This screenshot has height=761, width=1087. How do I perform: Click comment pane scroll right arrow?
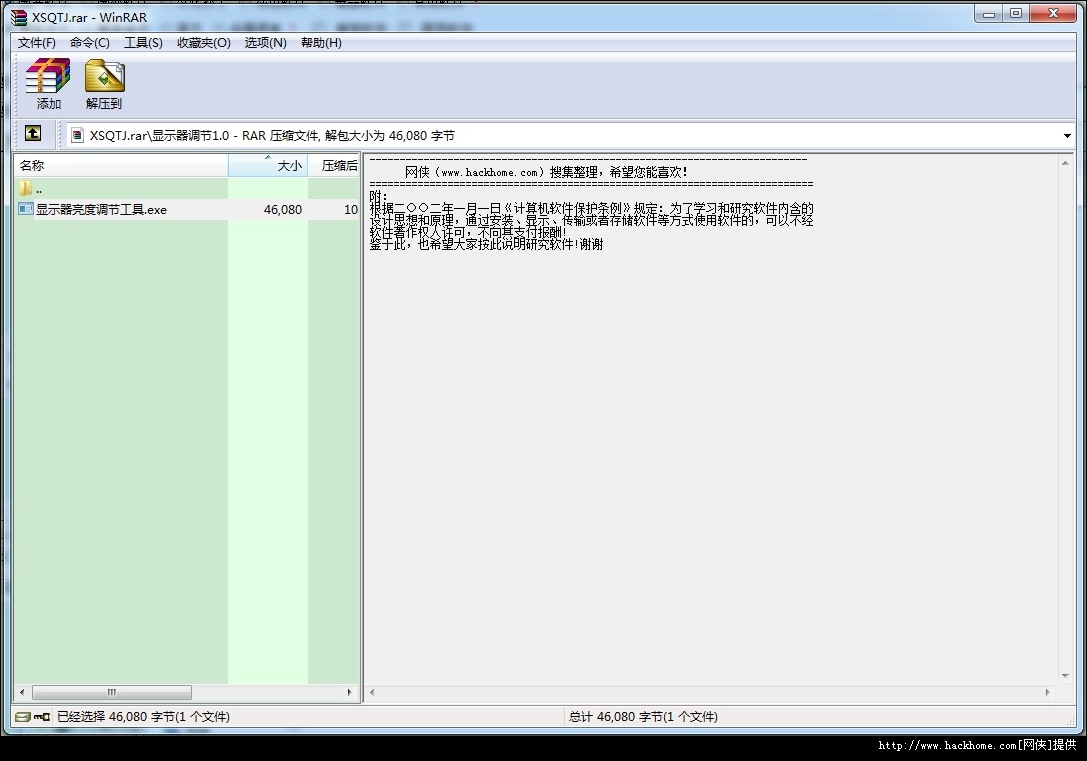pyautogui.click(x=1047, y=692)
